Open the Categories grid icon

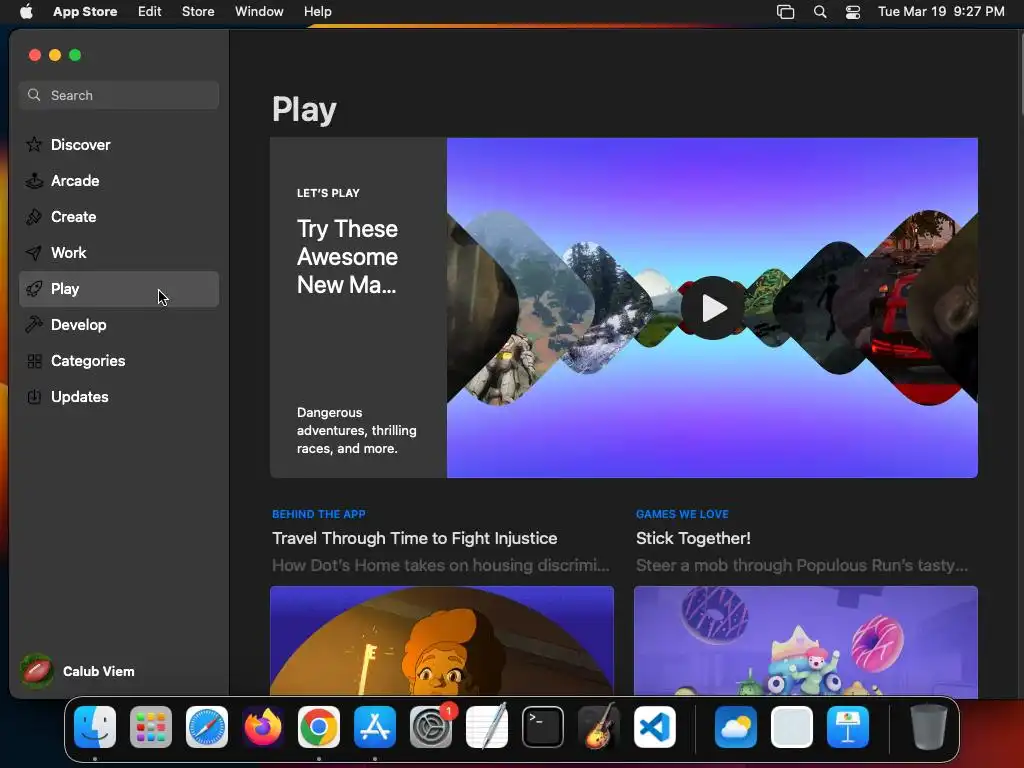(x=34, y=360)
